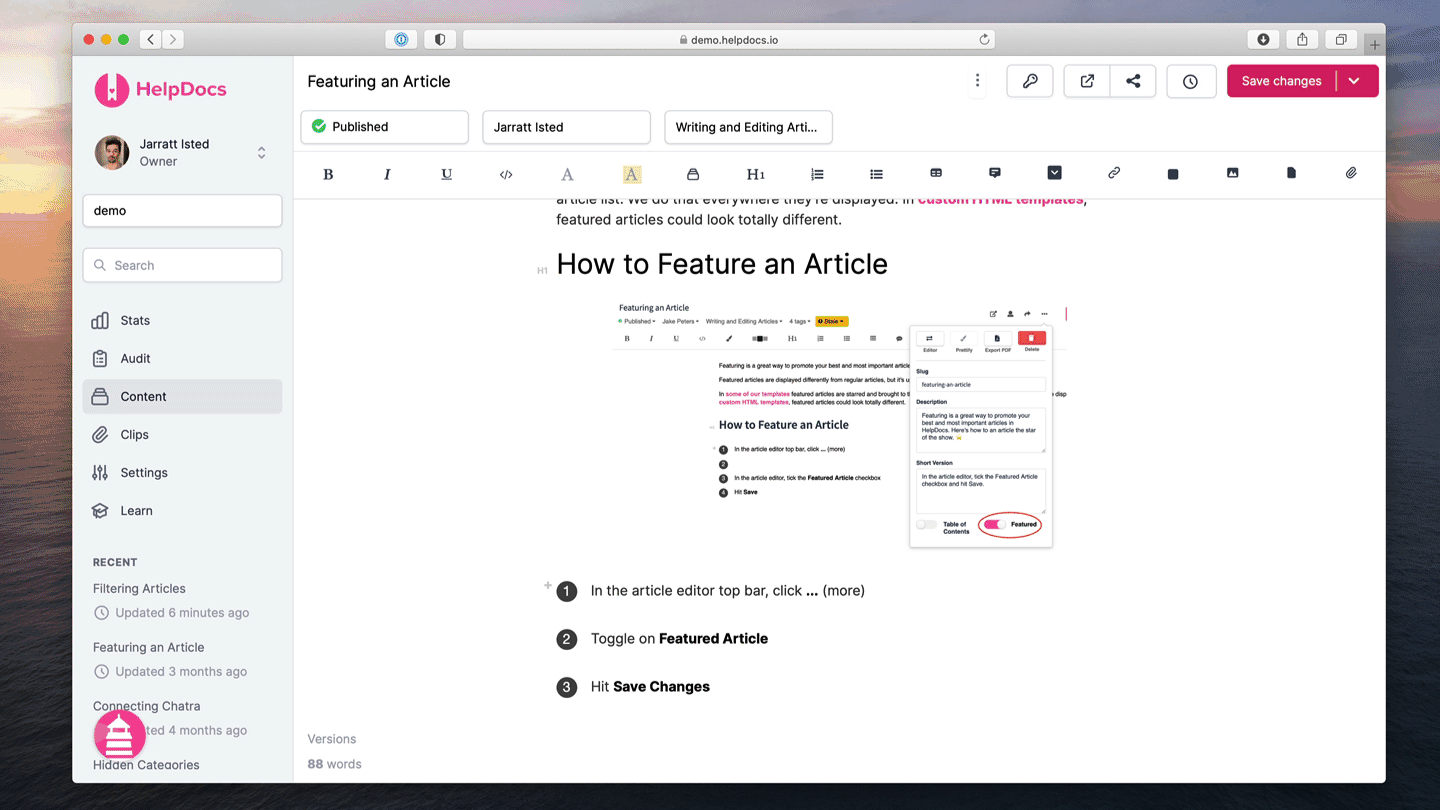Open Clips in sidebar
1440x810 pixels.
pos(182,434)
